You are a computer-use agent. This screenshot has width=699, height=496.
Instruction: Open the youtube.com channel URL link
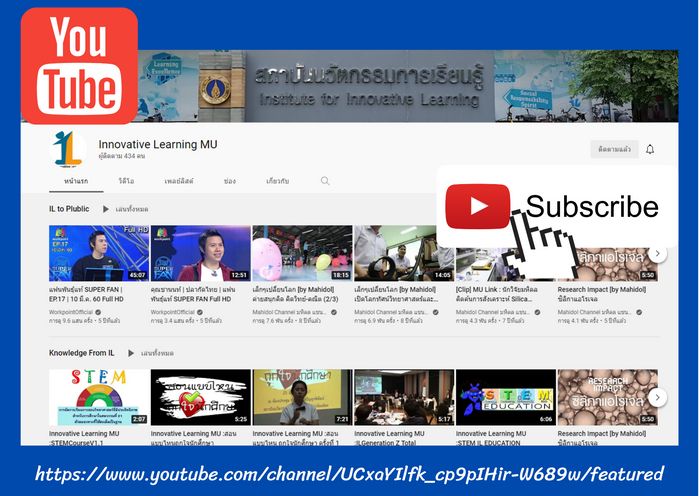coord(349,473)
